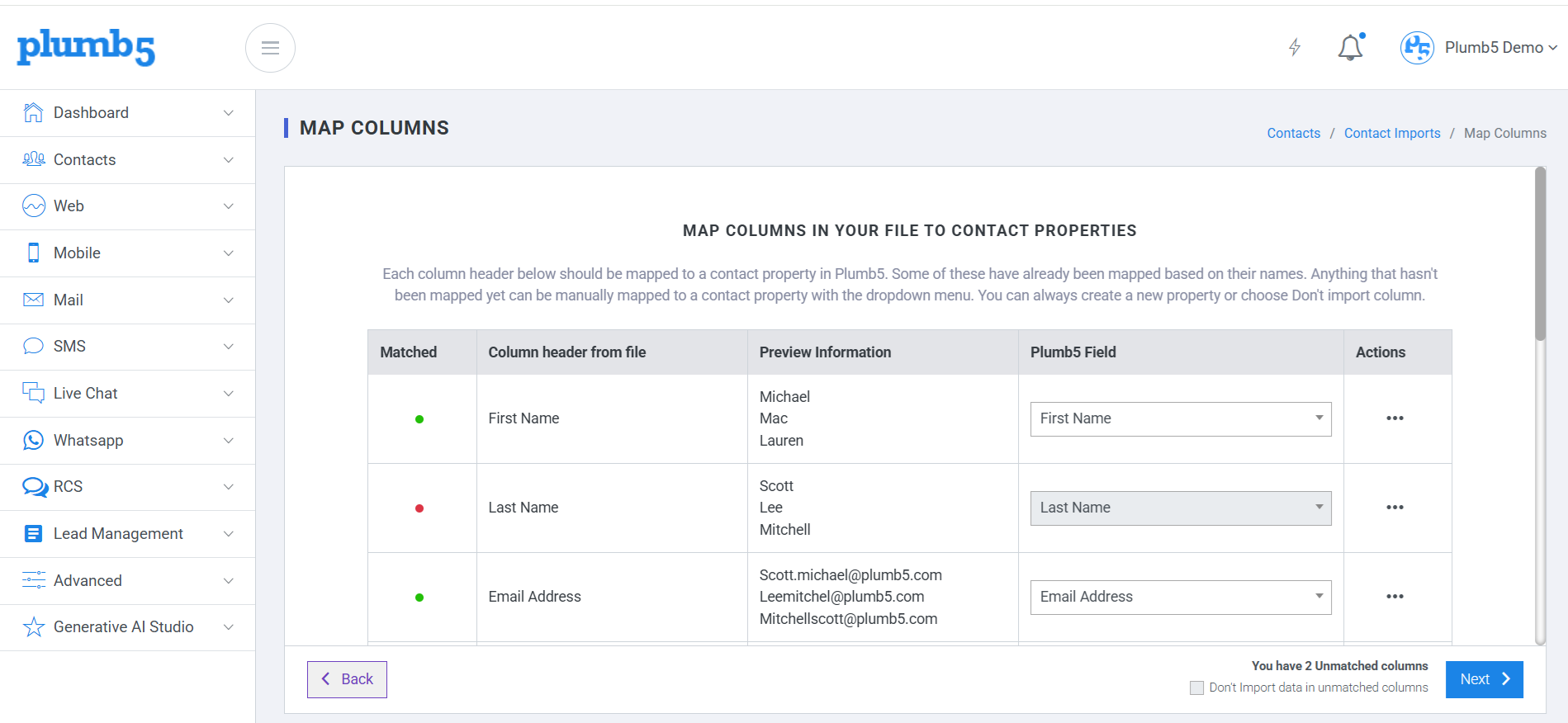This screenshot has width=1568, height=723.
Task: Click the hamburger menu toggle icon
Action: [x=270, y=48]
